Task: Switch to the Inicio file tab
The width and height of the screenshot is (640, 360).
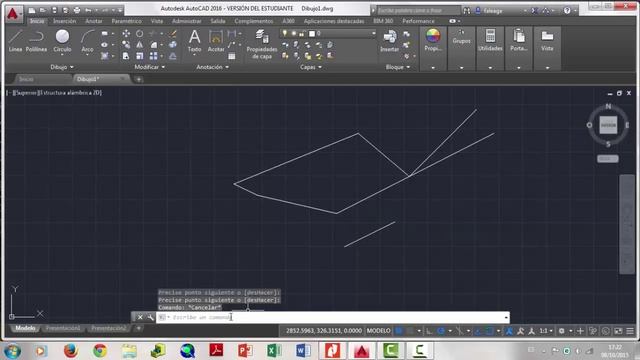Action: pyautogui.click(x=27, y=79)
